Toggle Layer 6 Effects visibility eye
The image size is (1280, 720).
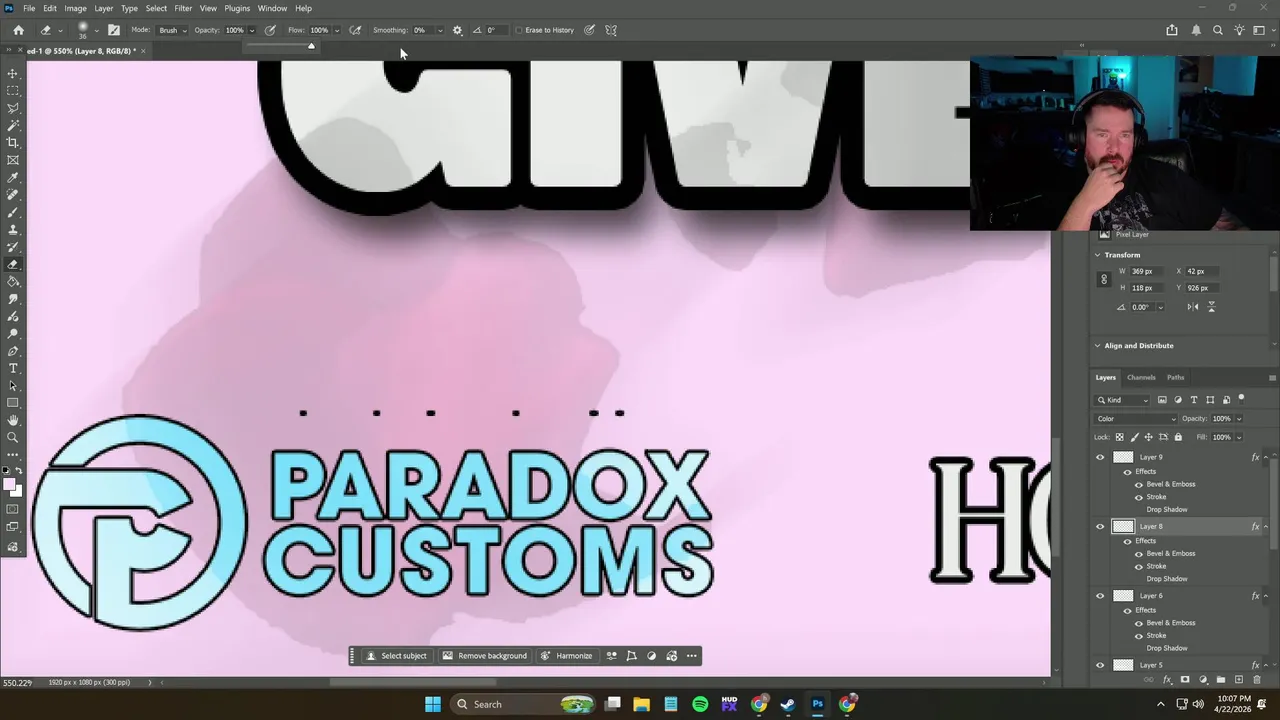(x=1127, y=610)
